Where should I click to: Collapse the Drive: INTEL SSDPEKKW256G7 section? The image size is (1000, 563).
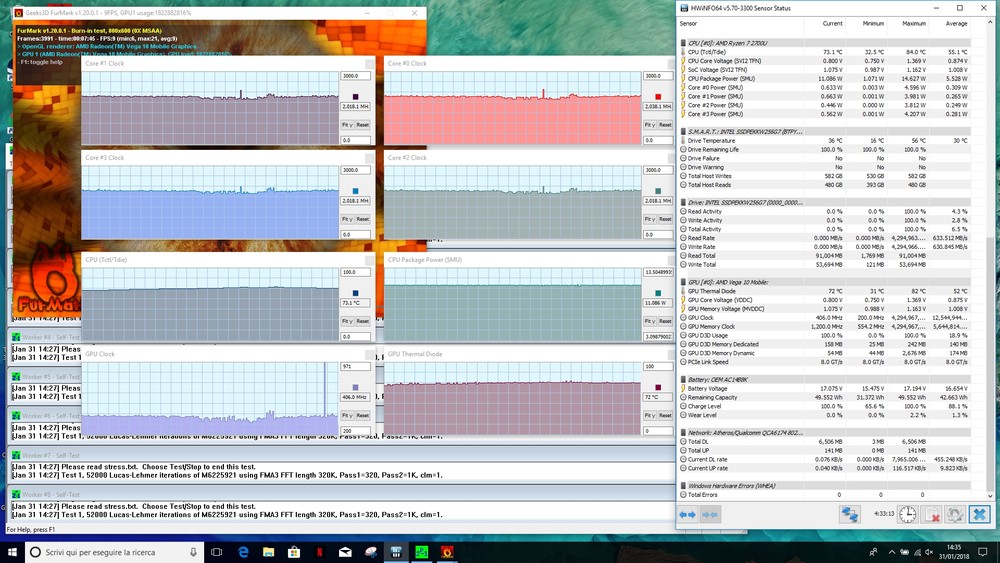click(684, 202)
